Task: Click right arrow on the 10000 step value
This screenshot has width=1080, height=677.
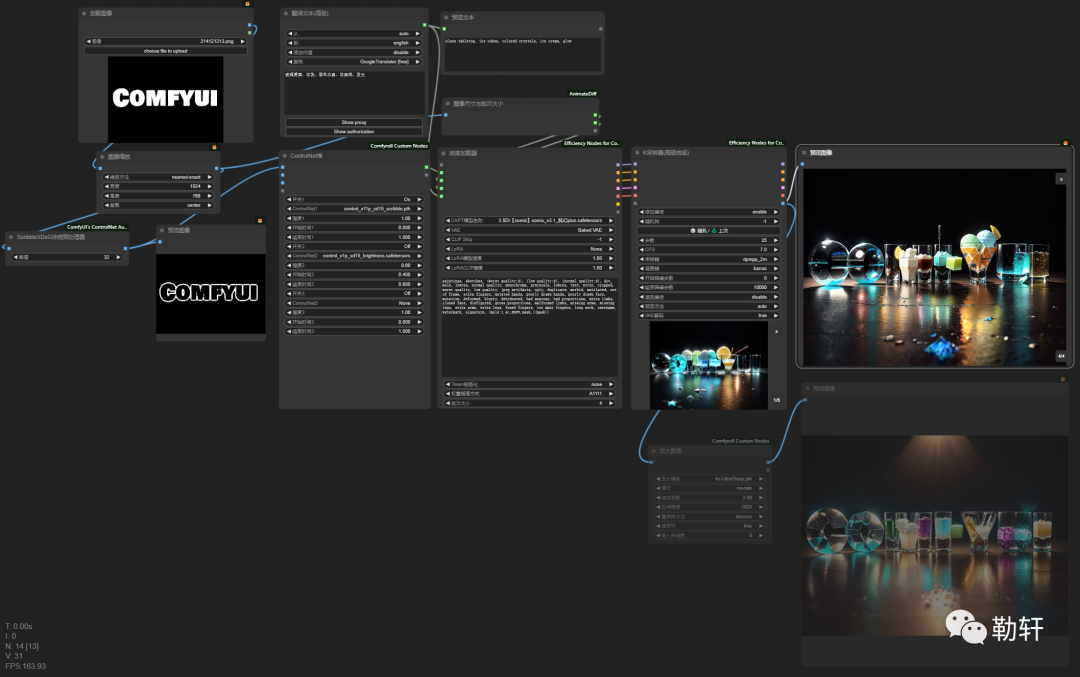Action: (776, 287)
